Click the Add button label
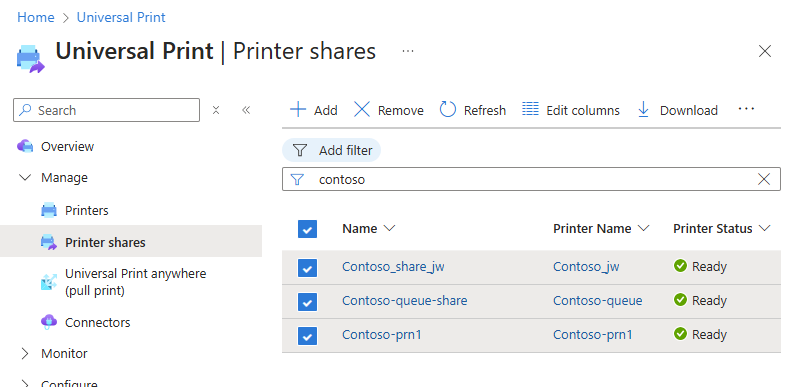Viewport: 790px width, 387px height. (x=326, y=110)
